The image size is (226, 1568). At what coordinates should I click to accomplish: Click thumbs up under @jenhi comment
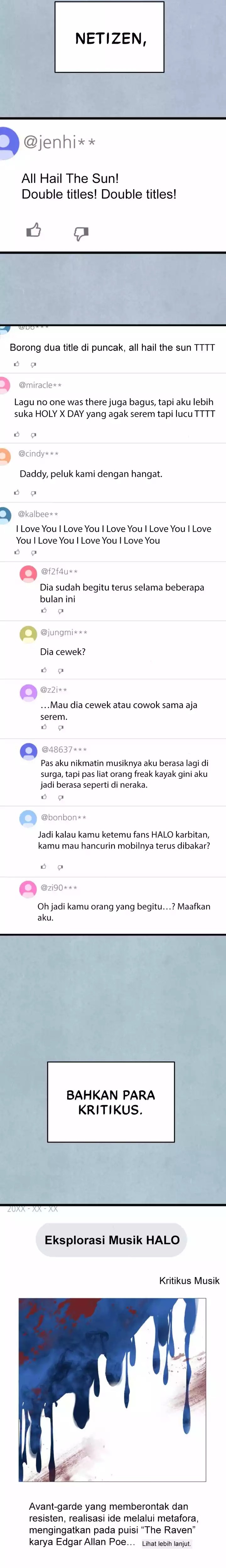click(x=34, y=230)
